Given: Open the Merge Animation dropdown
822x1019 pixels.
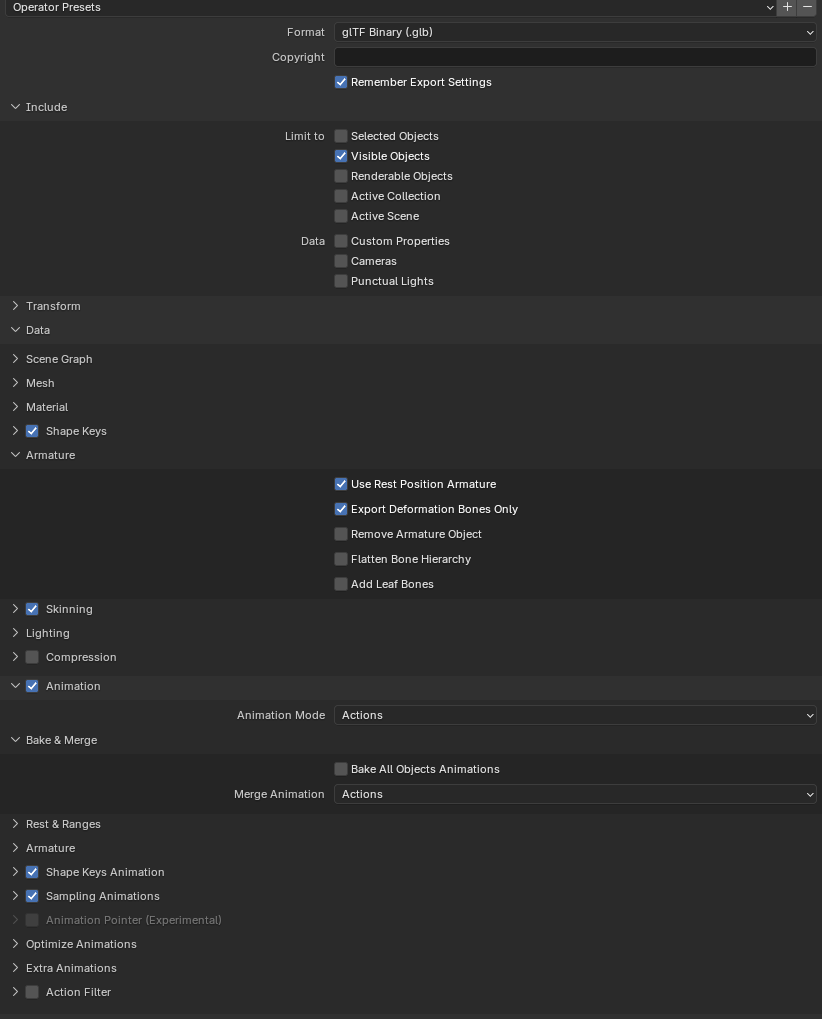Looking at the screenshot, I should (575, 794).
